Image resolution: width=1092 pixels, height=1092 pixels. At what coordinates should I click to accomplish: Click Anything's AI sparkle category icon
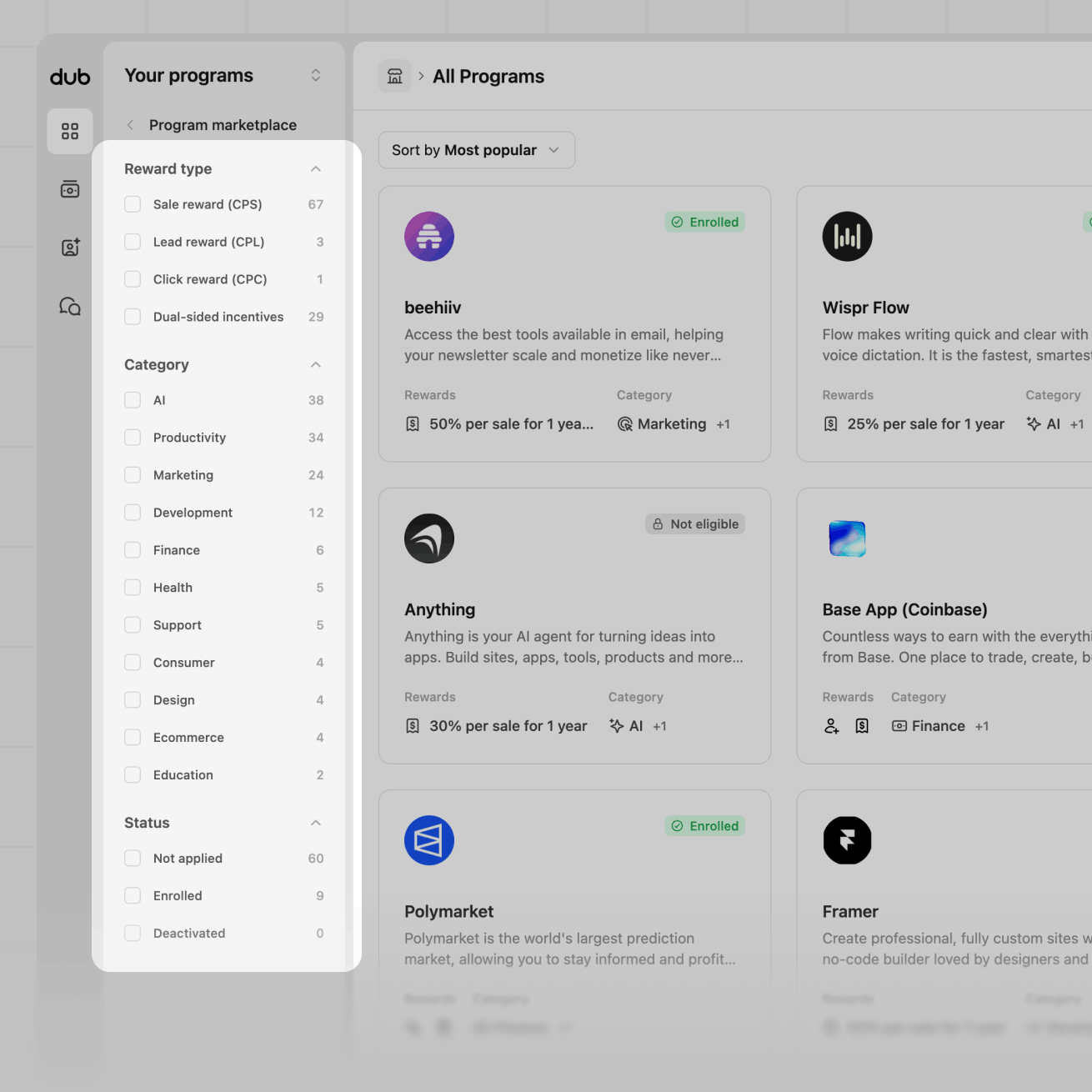(616, 725)
